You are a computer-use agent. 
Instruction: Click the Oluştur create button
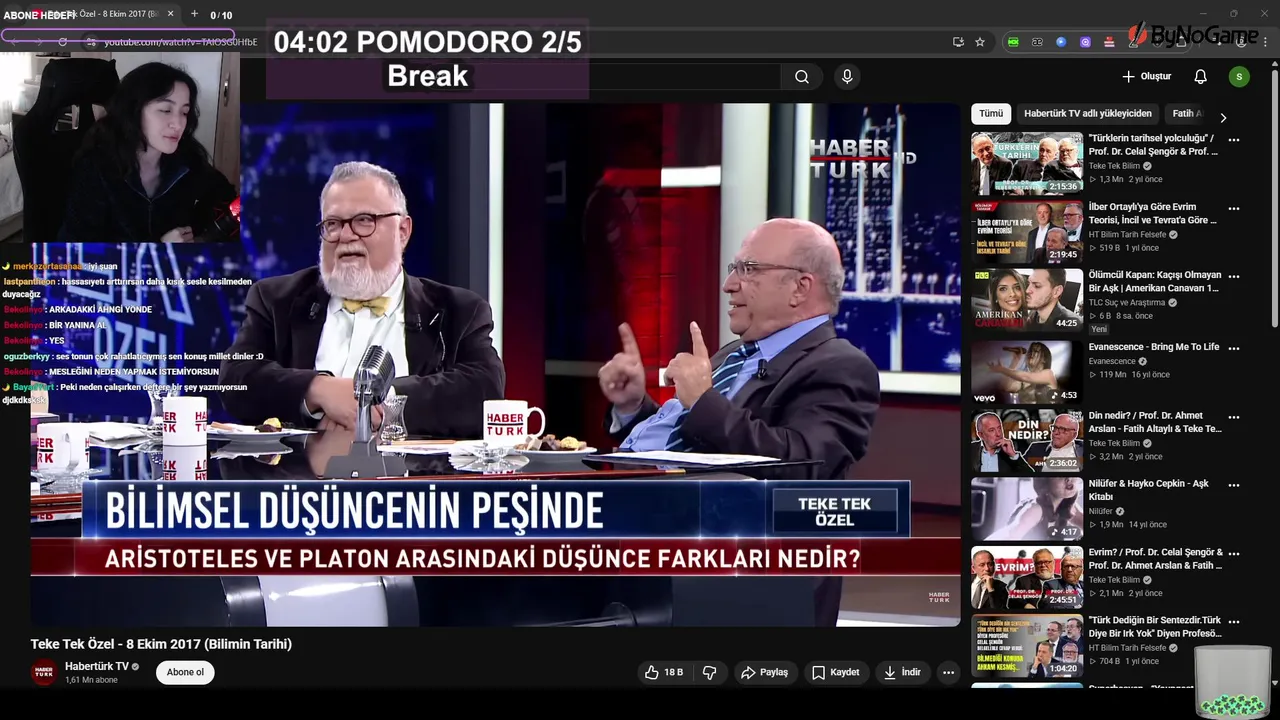pyautogui.click(x=1146, y=77)
